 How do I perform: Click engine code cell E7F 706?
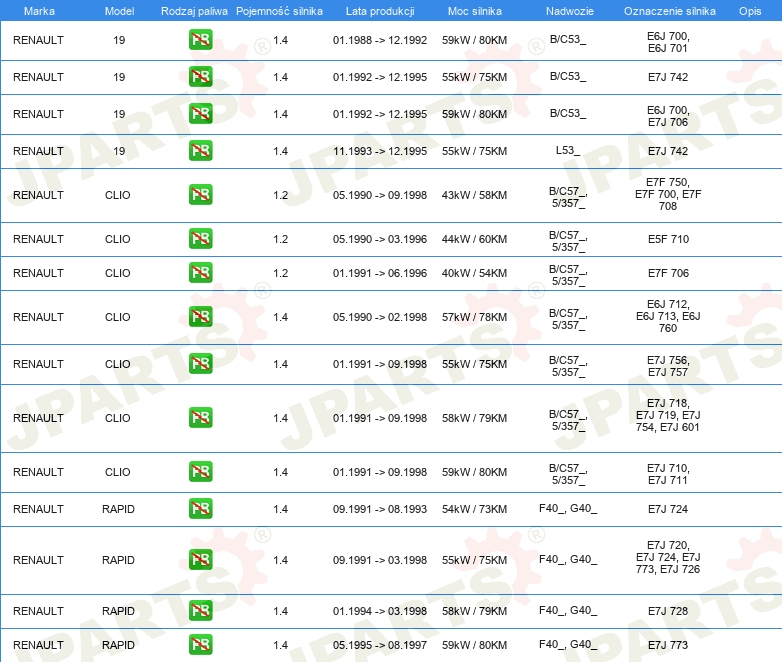(668, 273)
